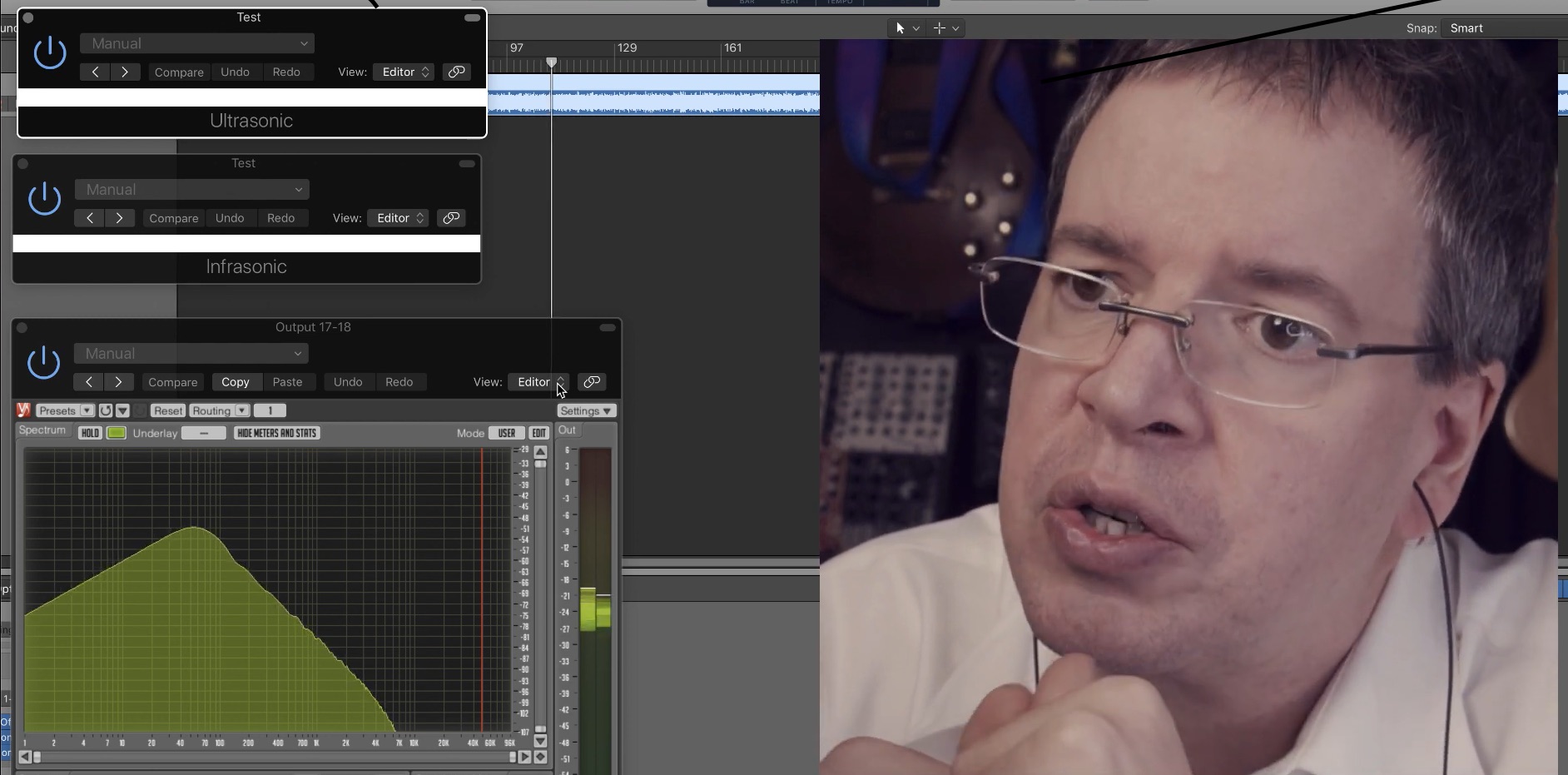Open View Editor dropdown in Output 17-18 window
The image size is (1568, 775).
pos(538,382)
